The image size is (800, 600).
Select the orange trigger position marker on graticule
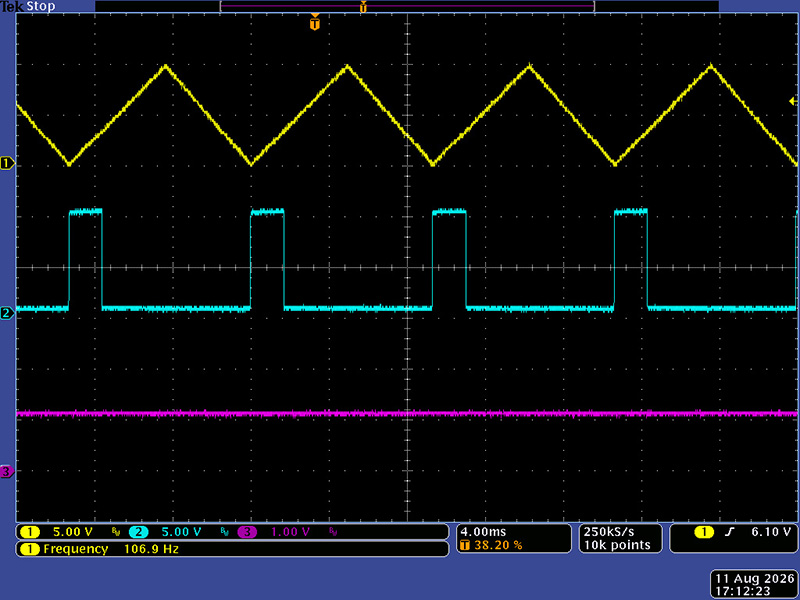click(x=315, y=23)
